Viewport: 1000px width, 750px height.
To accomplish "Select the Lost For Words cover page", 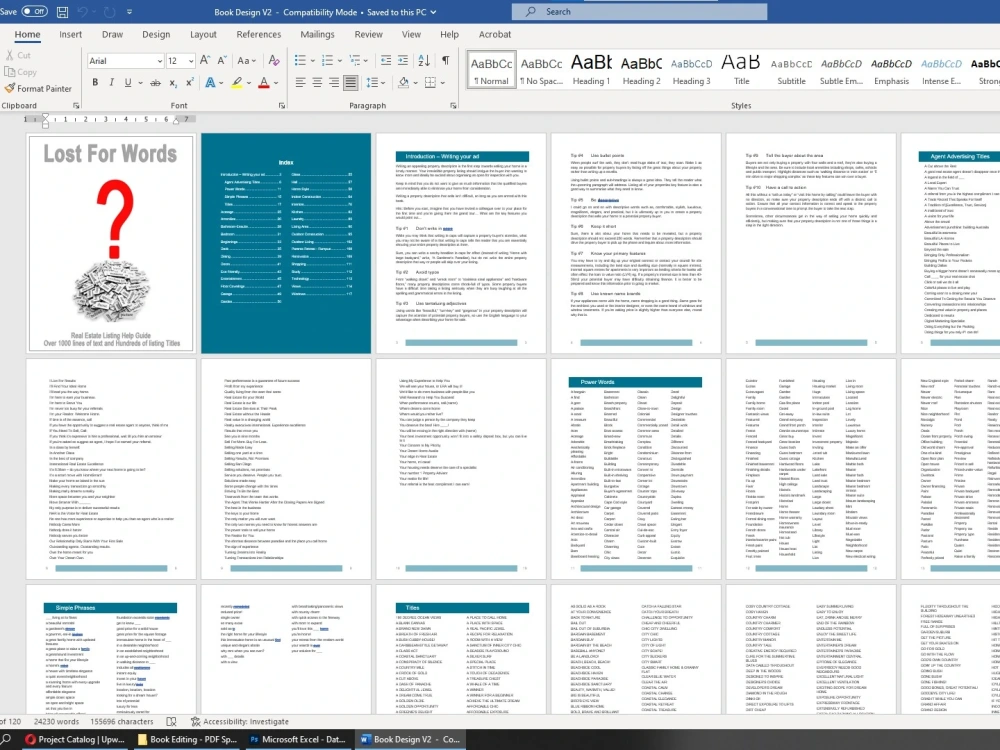I will (x=111, y=243).
